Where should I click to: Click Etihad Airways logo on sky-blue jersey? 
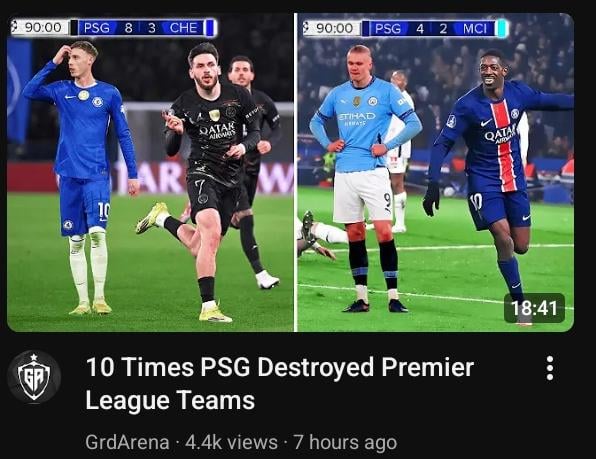pos(357,118)
